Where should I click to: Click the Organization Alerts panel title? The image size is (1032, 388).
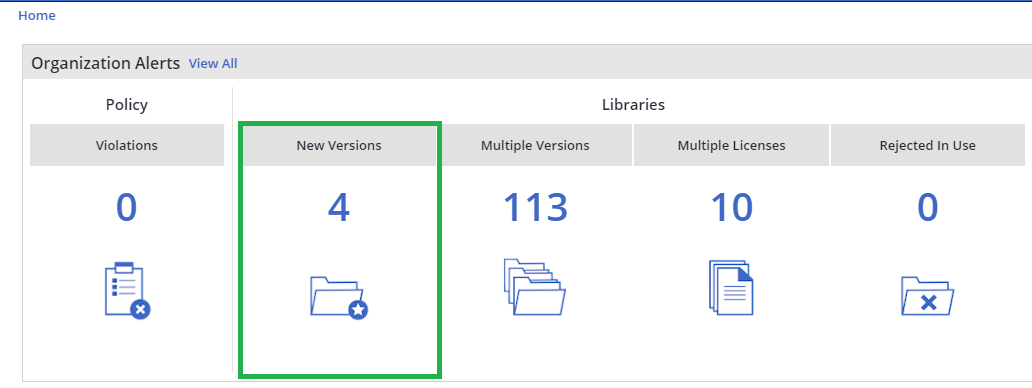coord(105,64)
